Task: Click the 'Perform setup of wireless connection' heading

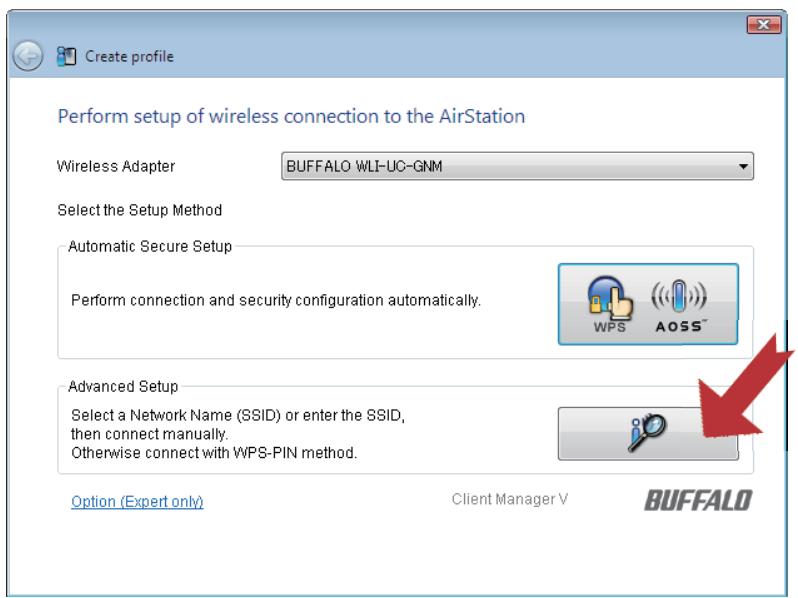Action: [291, 117]
